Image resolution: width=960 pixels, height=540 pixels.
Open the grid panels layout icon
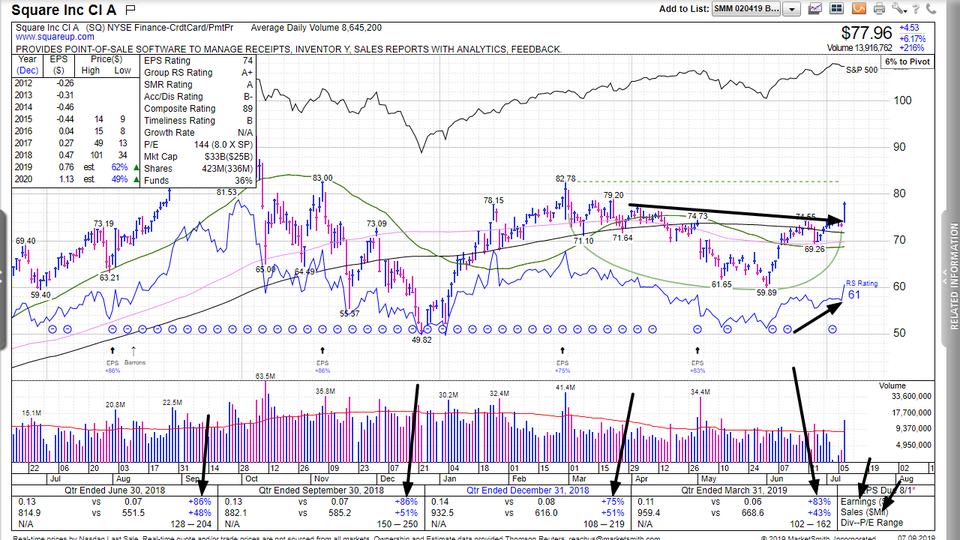point(836,9)
